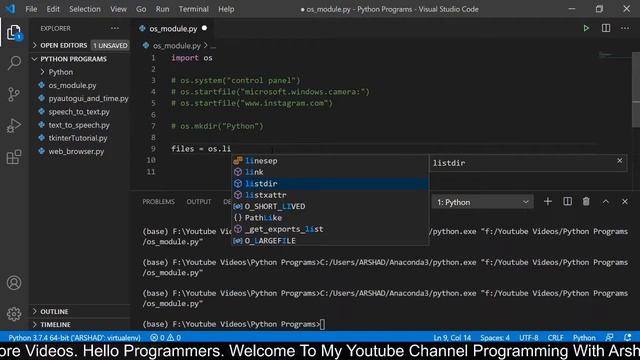Click the VS Code logo icon
Image resolution: width=640 pixels, height=360 pixels.
point(10,9)
